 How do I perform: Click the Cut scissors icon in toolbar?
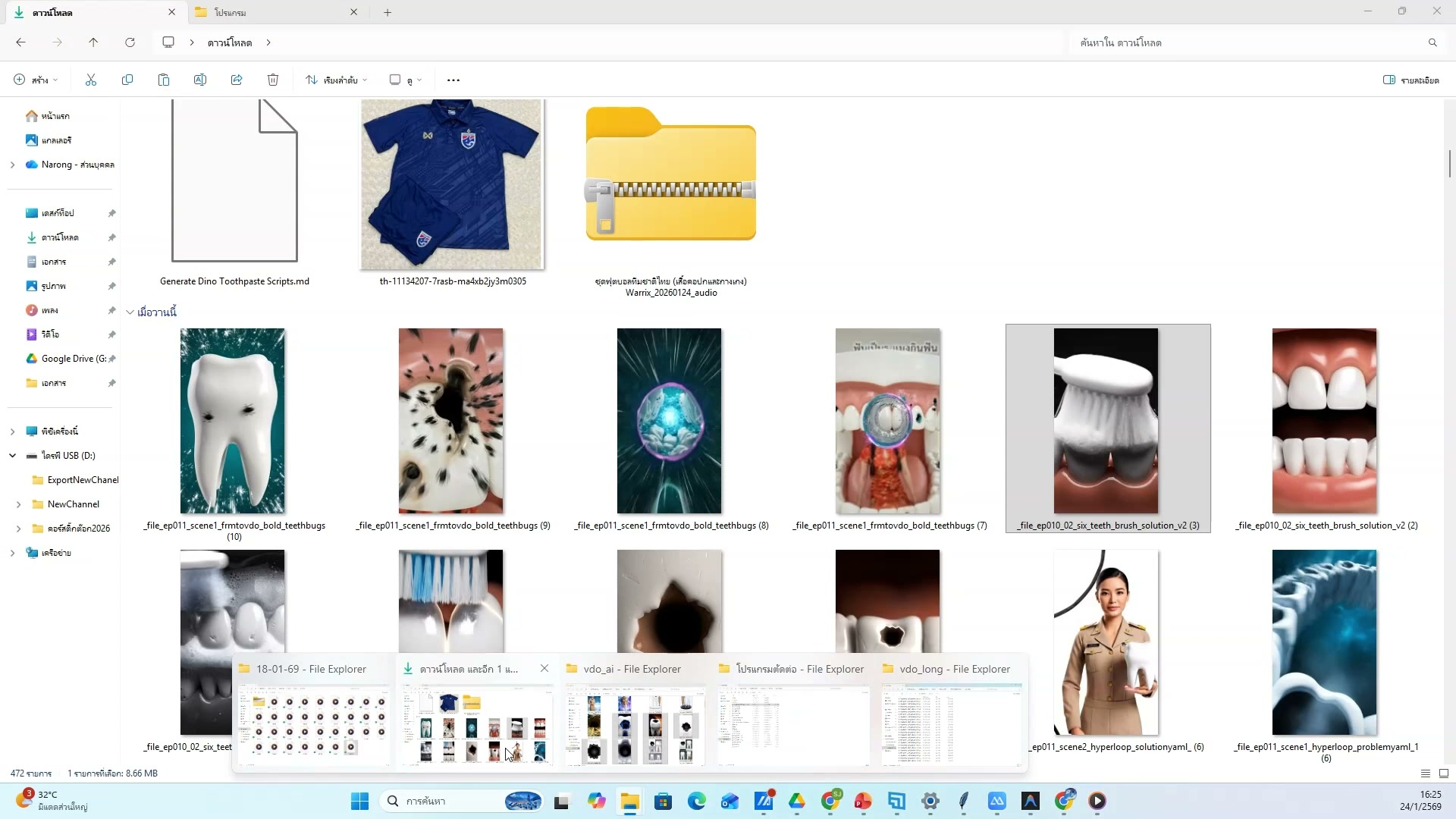pyautogui.click(x=91, y=80)
